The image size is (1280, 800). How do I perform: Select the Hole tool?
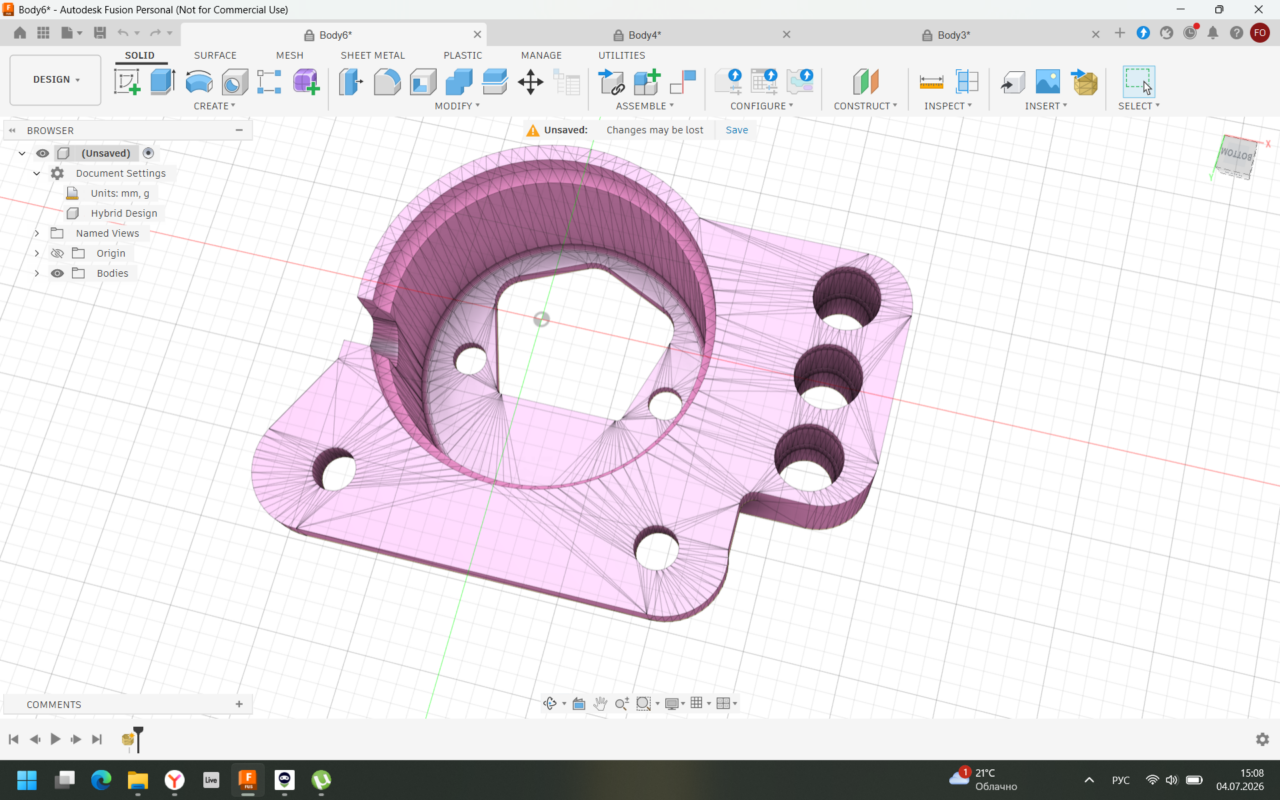(x=234, y=82)
